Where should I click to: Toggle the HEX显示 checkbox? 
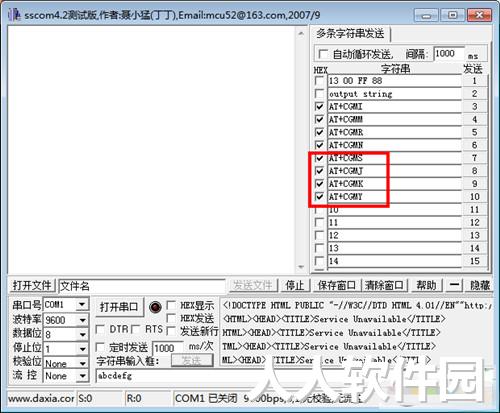[171, 305]
